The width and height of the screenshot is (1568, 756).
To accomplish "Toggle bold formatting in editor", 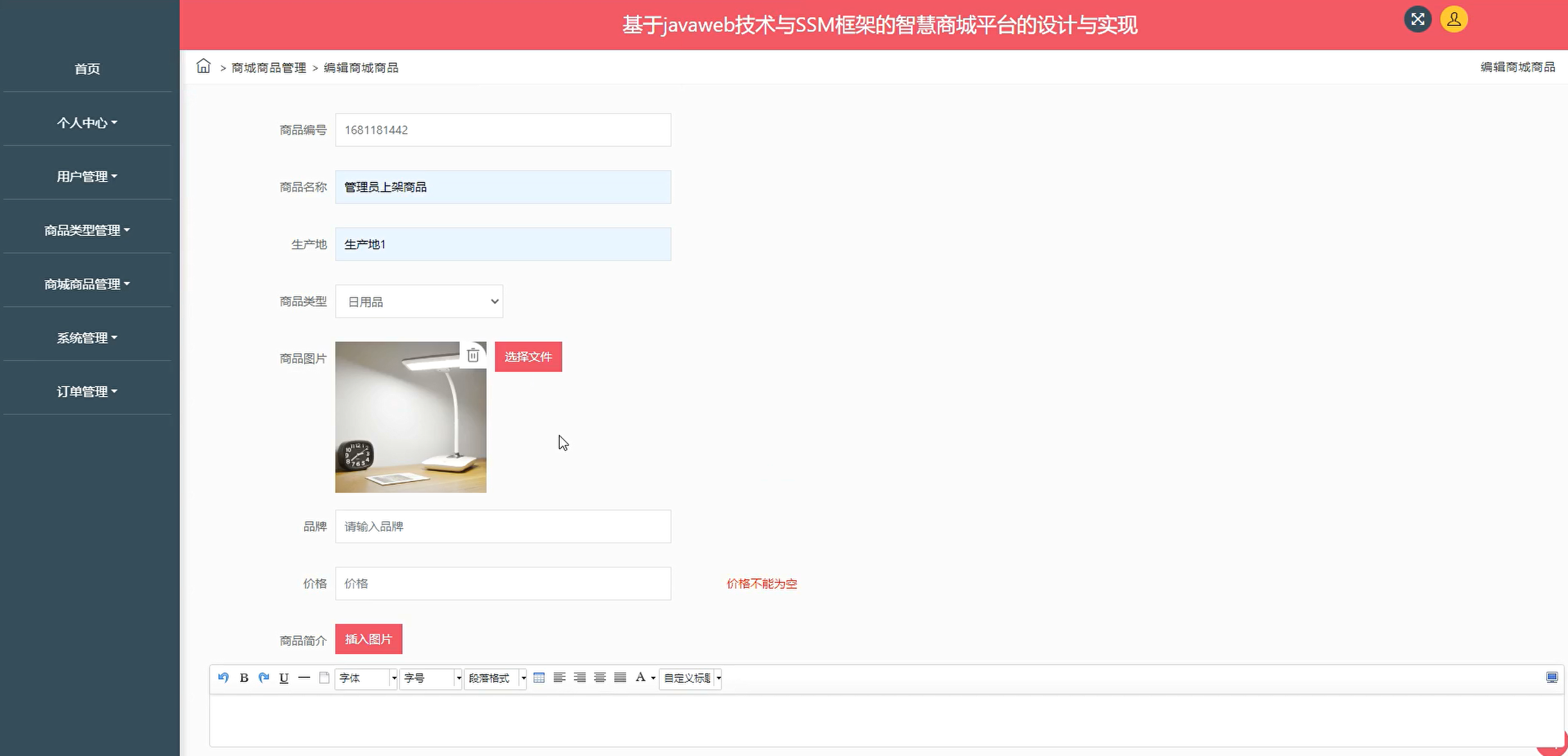I will (244, 677).
